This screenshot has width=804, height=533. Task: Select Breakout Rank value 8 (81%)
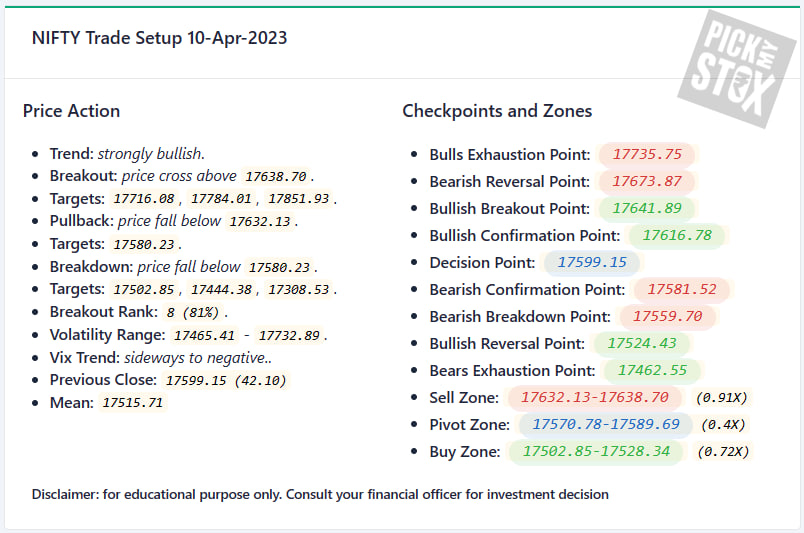(193, 312)
